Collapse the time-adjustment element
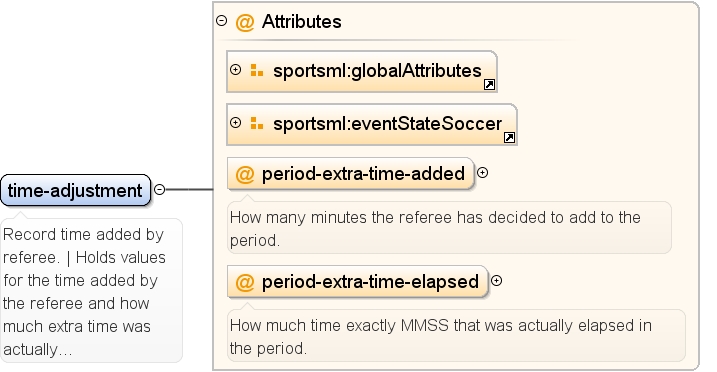 tap(159, 190)
